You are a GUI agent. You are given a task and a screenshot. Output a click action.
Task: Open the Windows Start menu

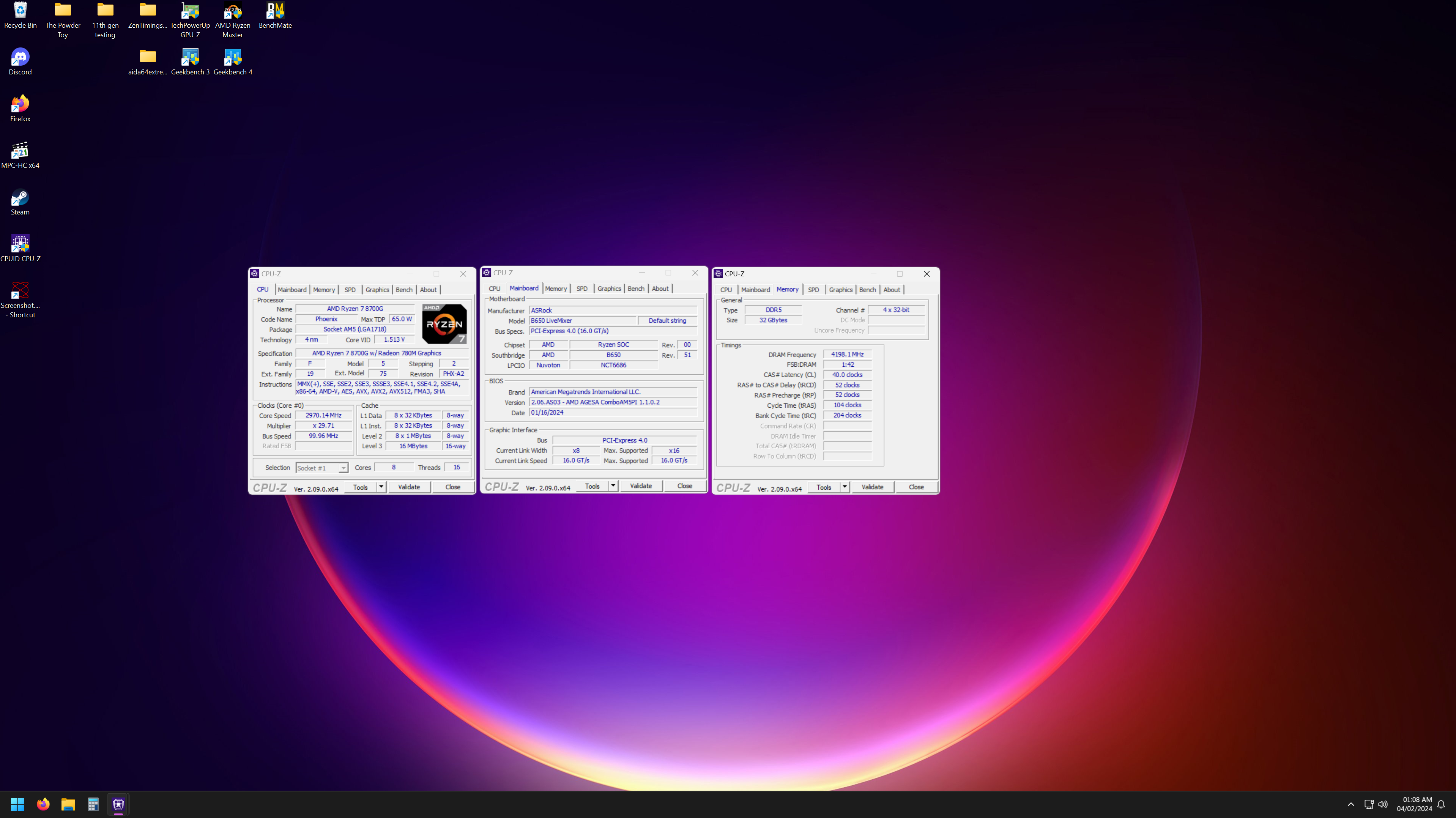click(x=17, y=804)
